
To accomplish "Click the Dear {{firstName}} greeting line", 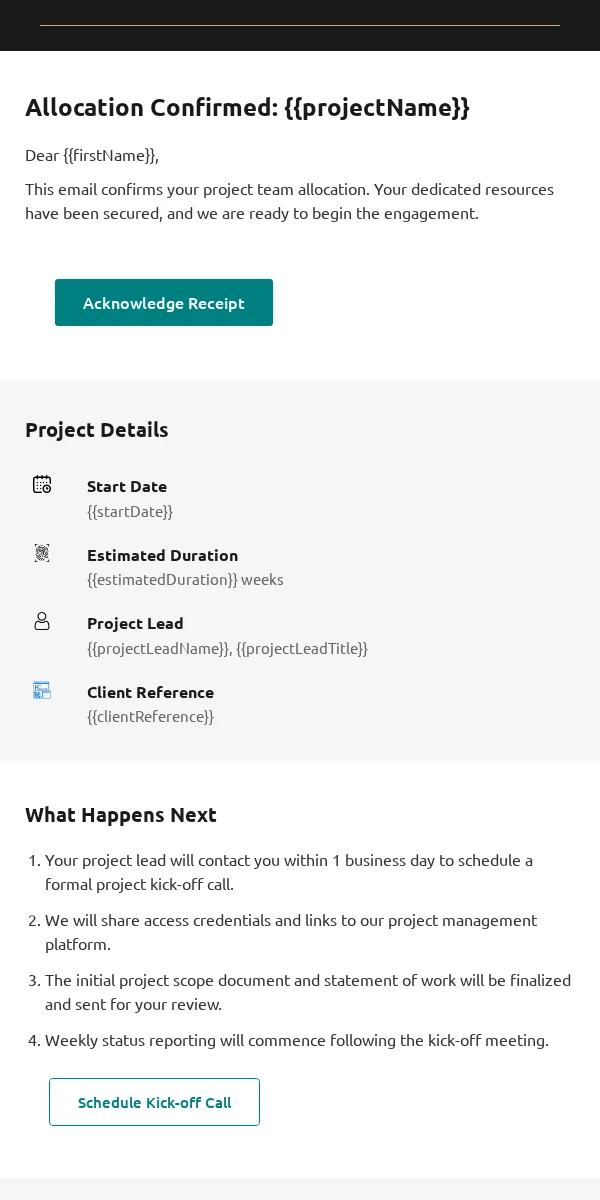I will [x=92, y=155].
